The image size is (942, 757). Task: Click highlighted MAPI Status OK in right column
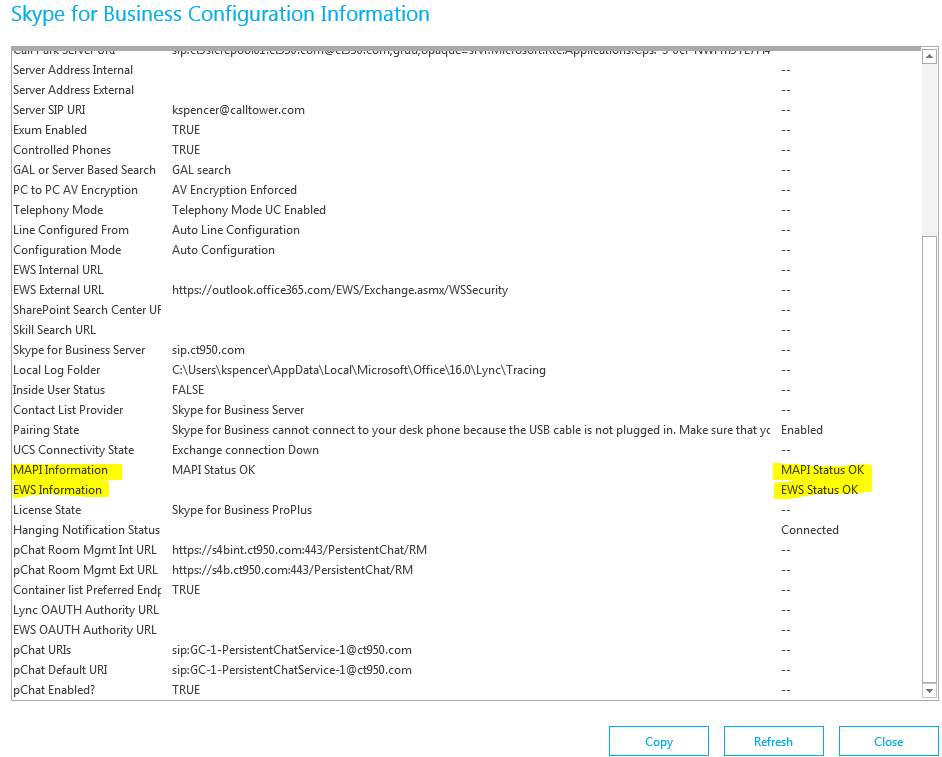822,470
